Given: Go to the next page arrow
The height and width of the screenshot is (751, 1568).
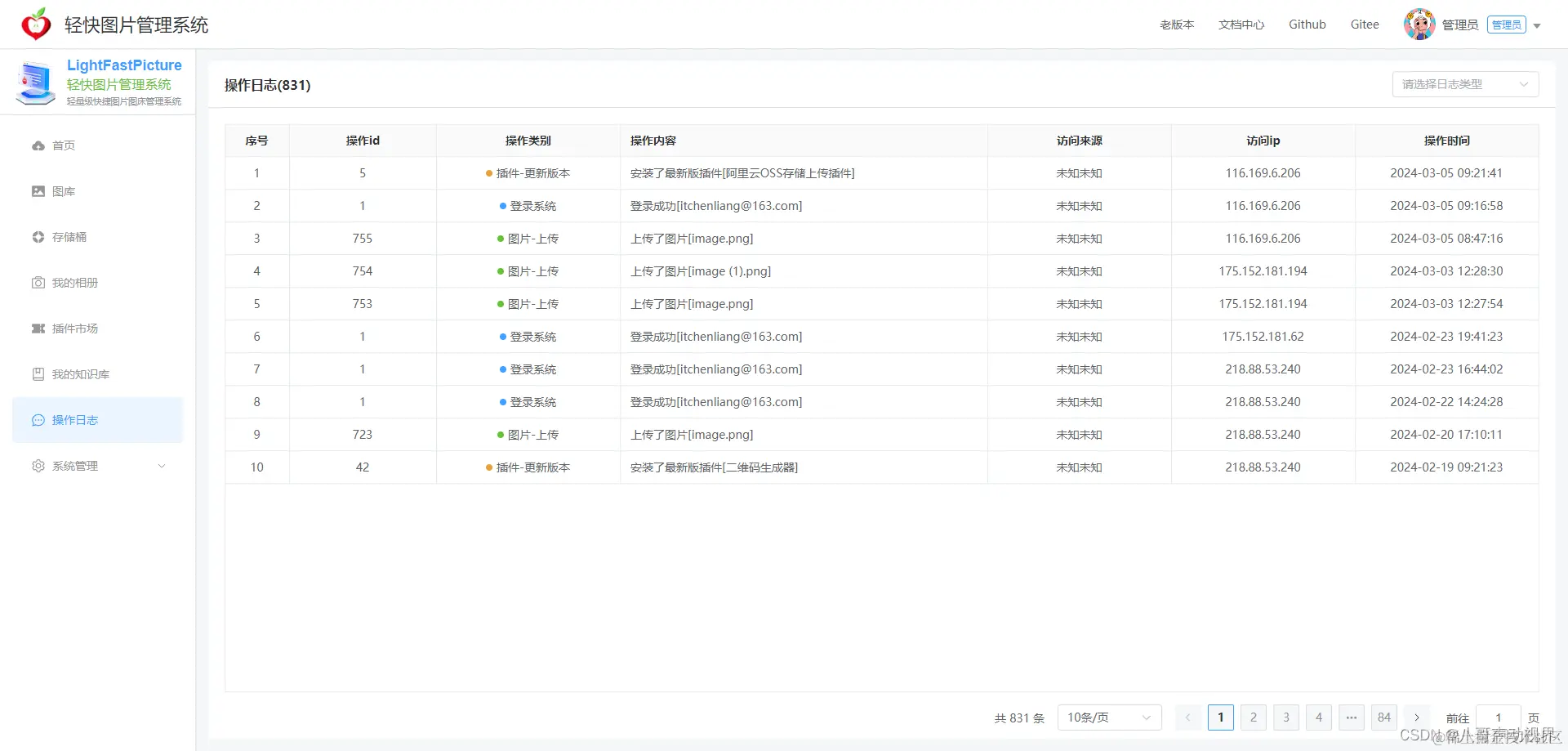Looking at the screenshot, I should 1417,717.
